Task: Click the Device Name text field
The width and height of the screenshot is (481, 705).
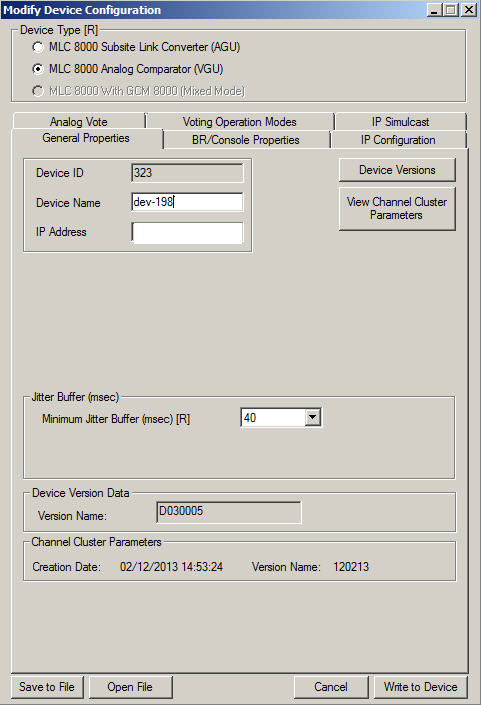Action: [x=187, y=202]
